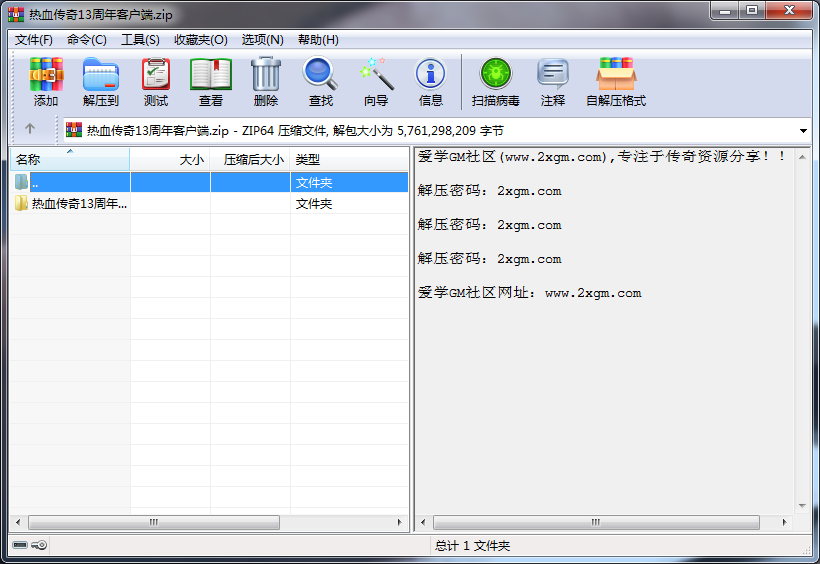This screenshot has height=564, width=820.
Task: Open the Help (帮助) menu
Action: (x=318, y=40)
